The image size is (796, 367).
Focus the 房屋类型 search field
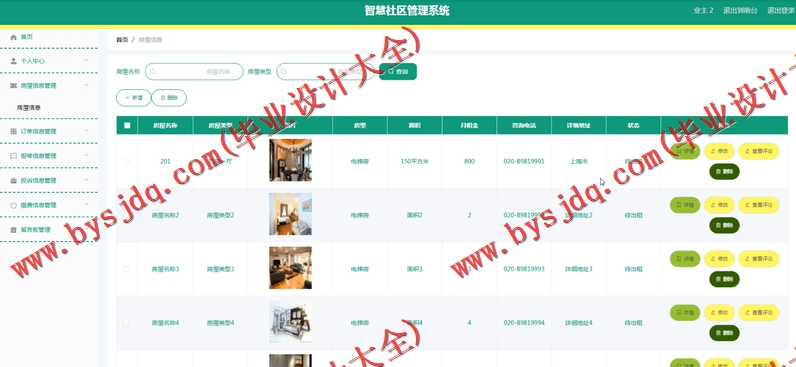click(325, 72)
